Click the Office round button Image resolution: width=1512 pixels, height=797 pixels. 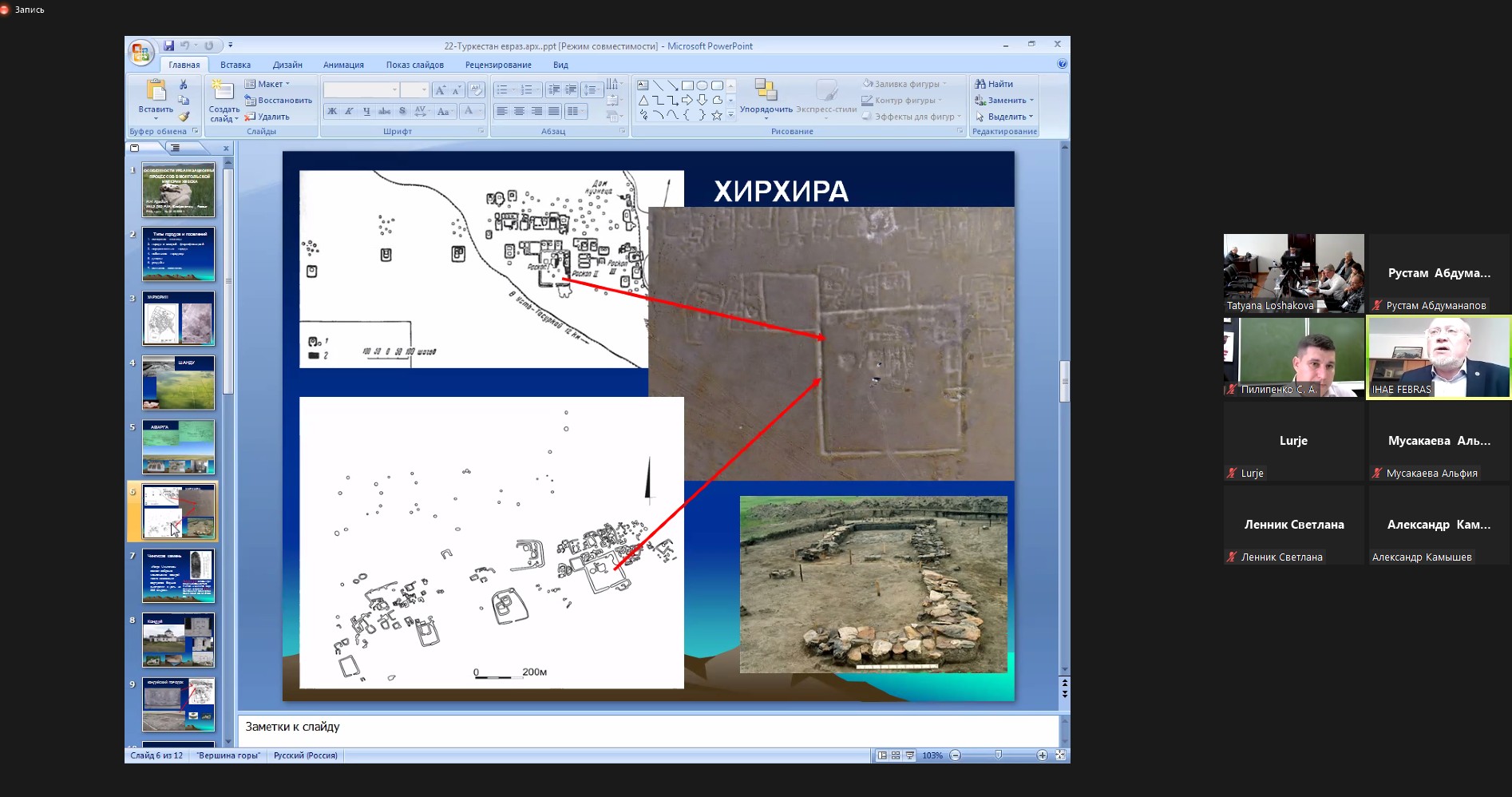click(x=141, y=53)
